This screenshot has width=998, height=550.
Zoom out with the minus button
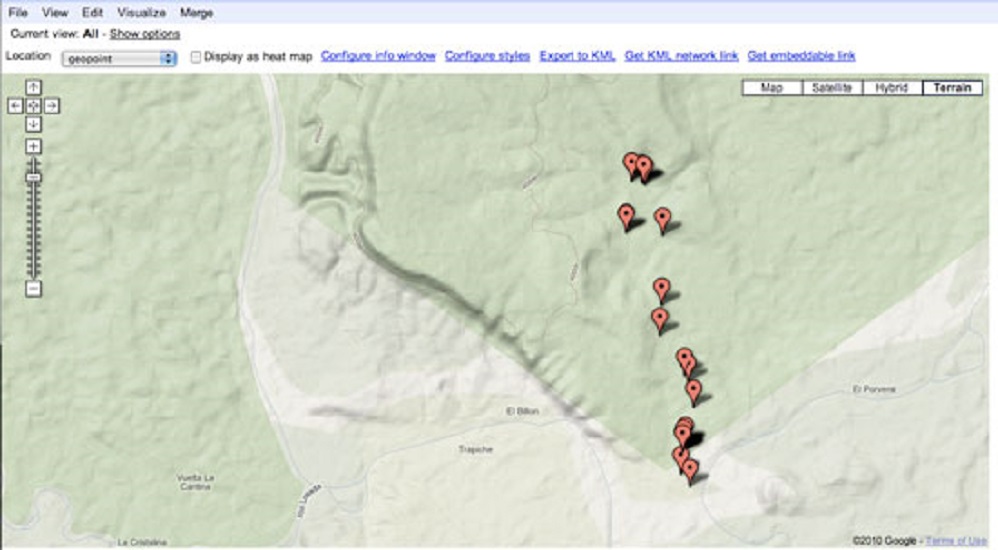(x=33, y=289)
